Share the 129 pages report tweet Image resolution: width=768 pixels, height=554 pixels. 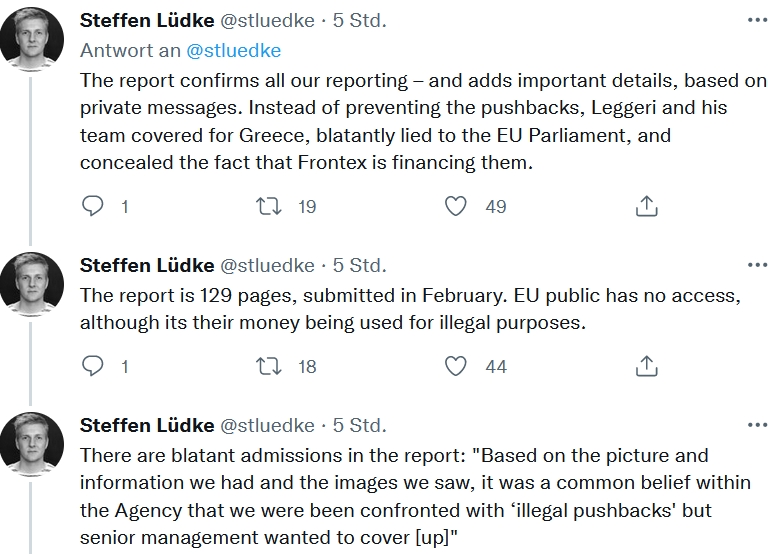point(646,366)
